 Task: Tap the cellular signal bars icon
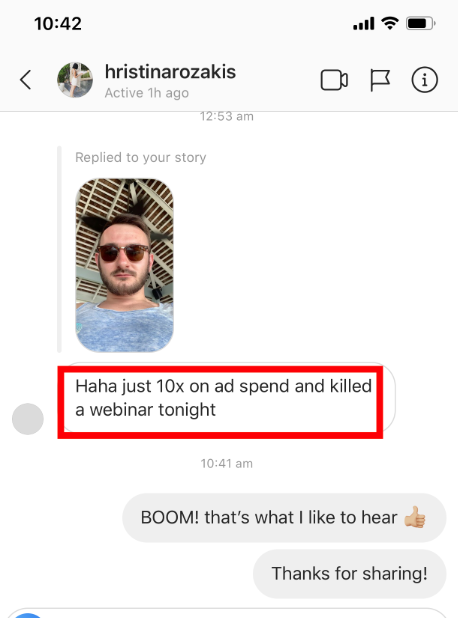[x=363, y=24]
